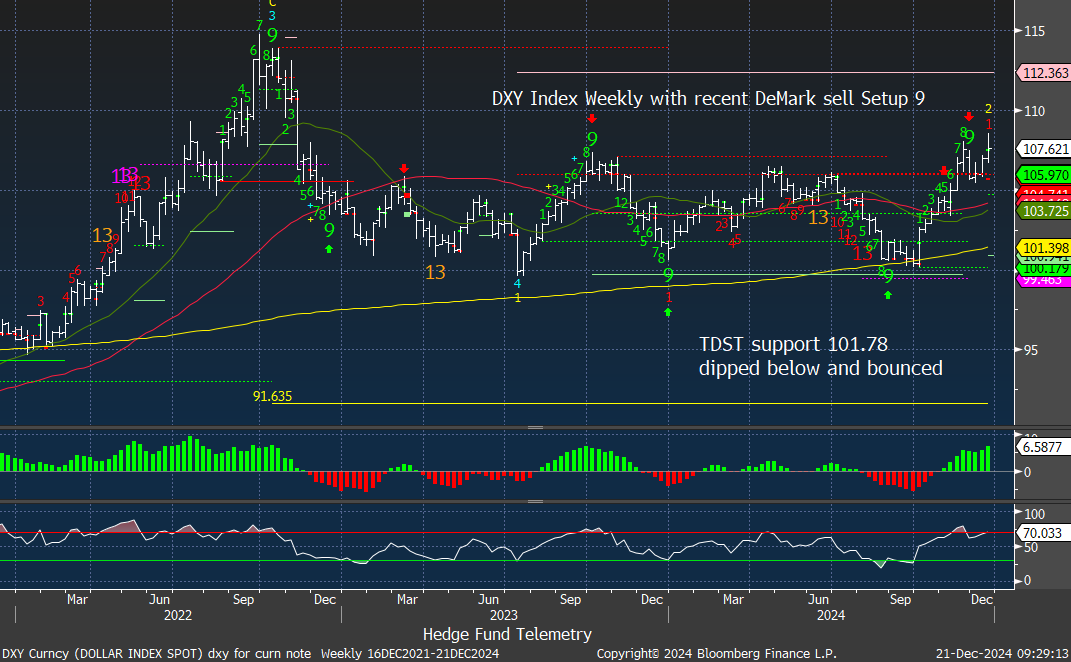This screenshot has width=1071, height=662.
Task: Select the green 9 at the December 2023 low
Action: [668, 275]
